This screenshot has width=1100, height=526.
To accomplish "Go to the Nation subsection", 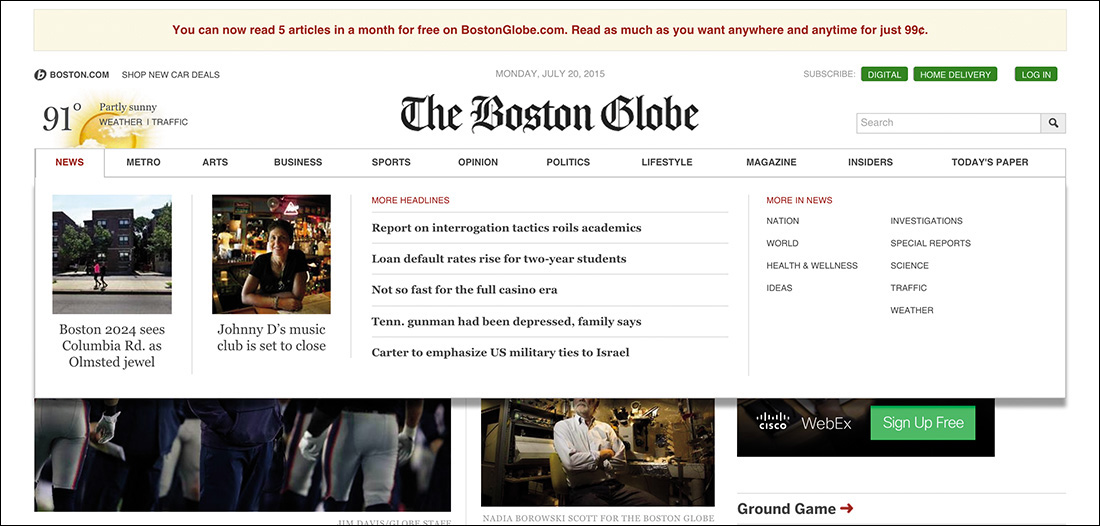I will pyautogui.click(x=782, y=221).
